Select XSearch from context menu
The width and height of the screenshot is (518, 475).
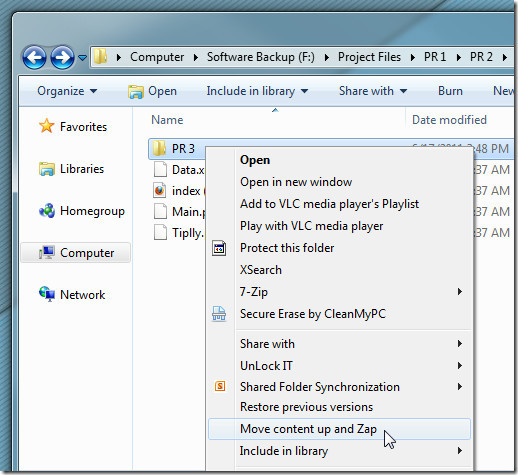(x=339, y=270)
